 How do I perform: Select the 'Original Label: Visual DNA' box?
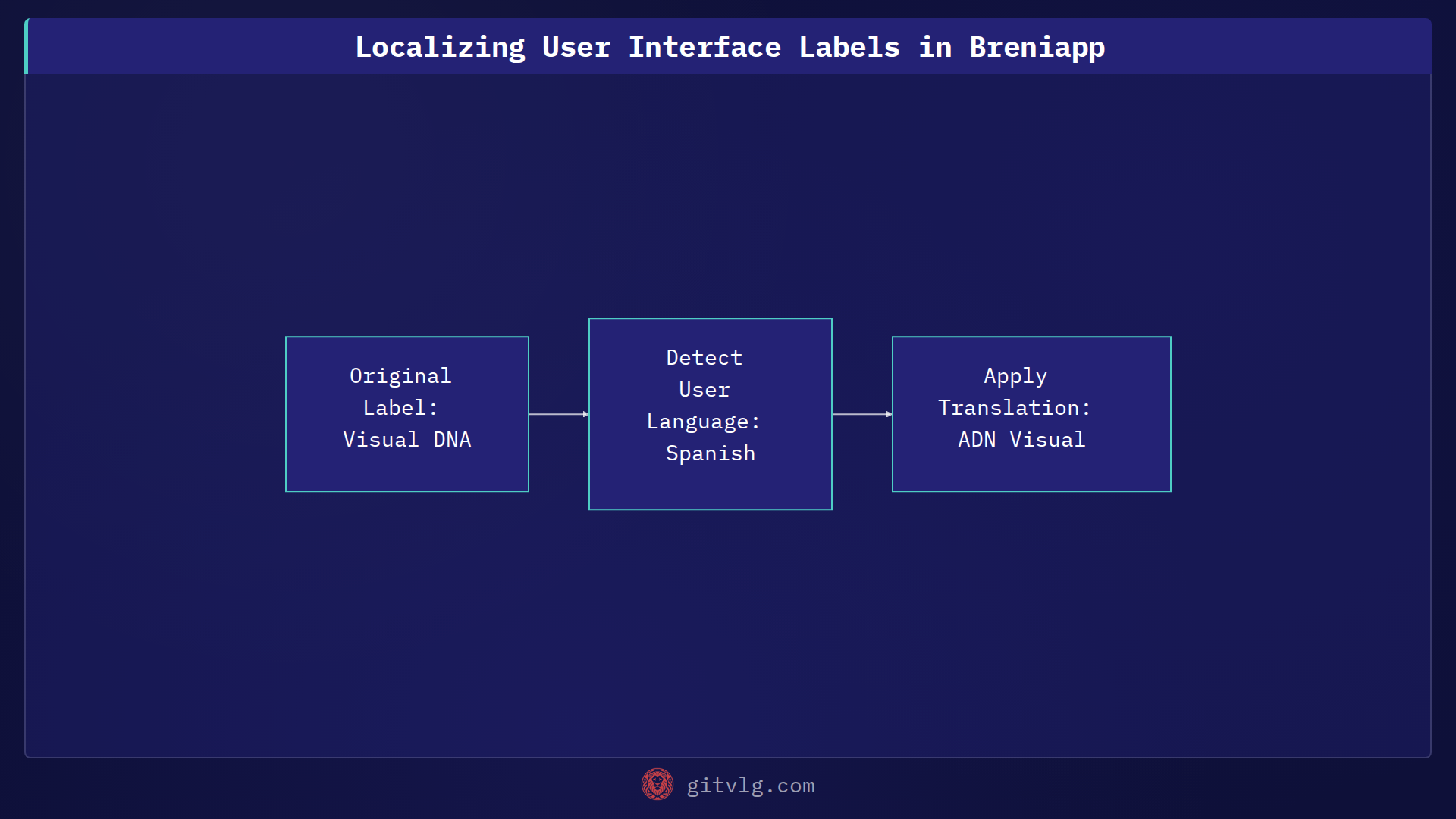407,414
